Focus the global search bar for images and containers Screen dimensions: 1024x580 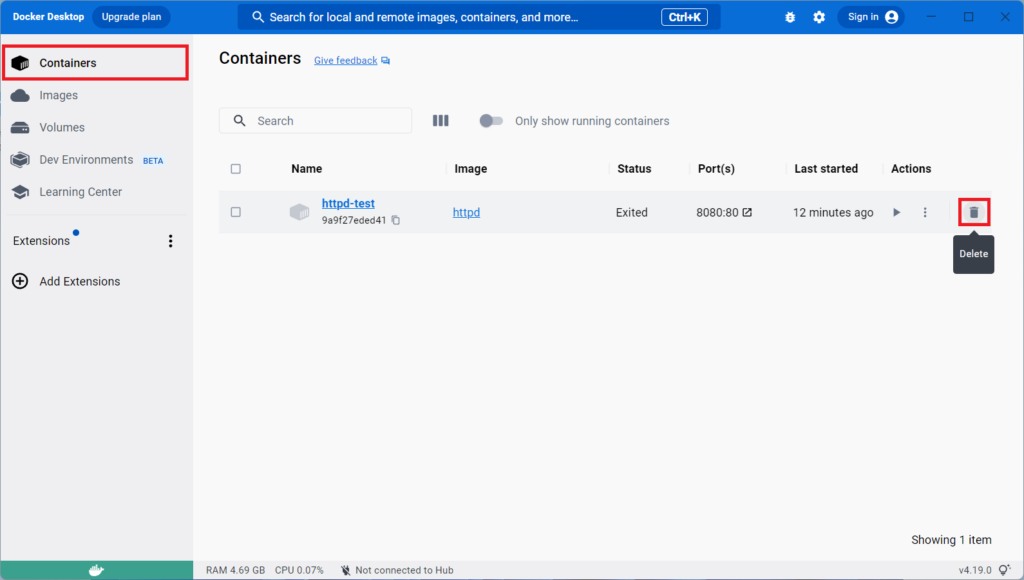pos(479,17)
